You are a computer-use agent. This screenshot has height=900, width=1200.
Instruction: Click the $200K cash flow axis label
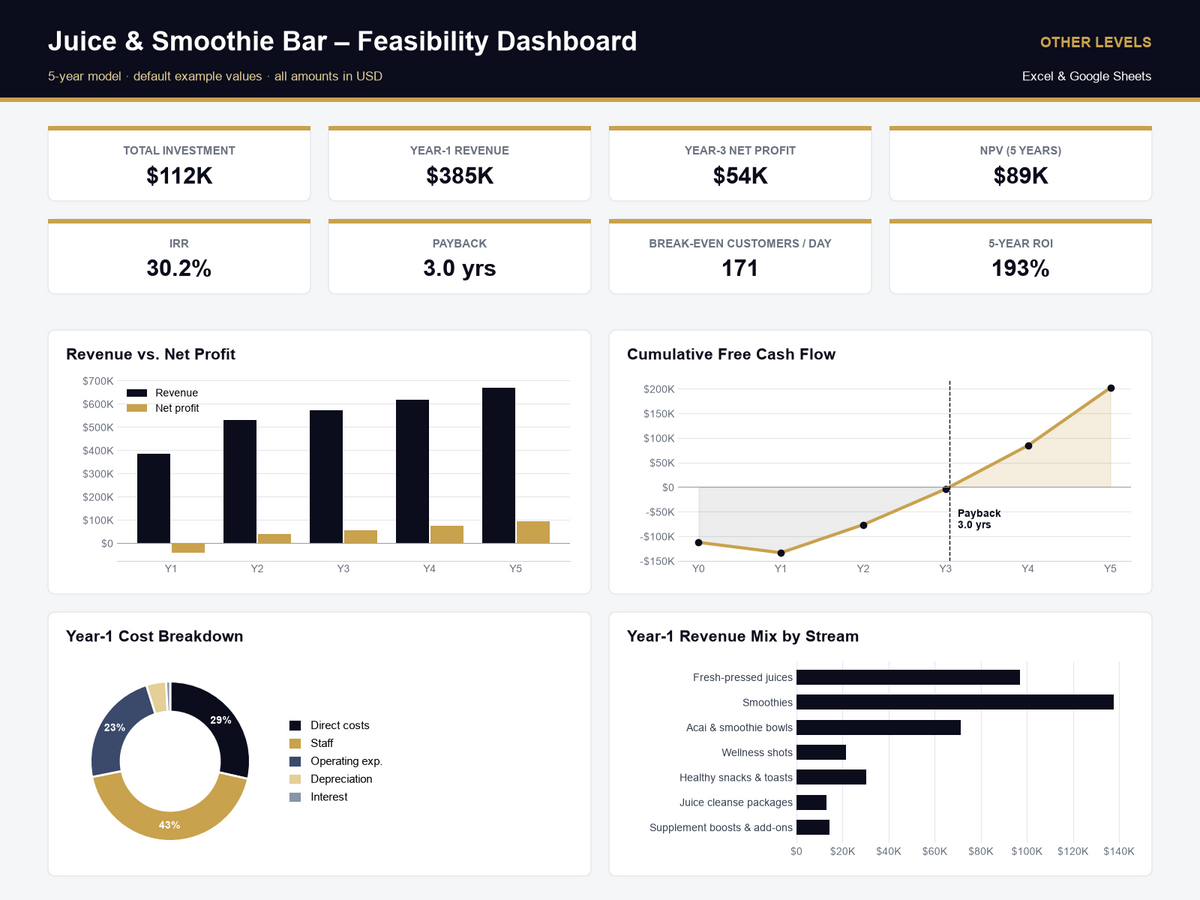[659, 389]
